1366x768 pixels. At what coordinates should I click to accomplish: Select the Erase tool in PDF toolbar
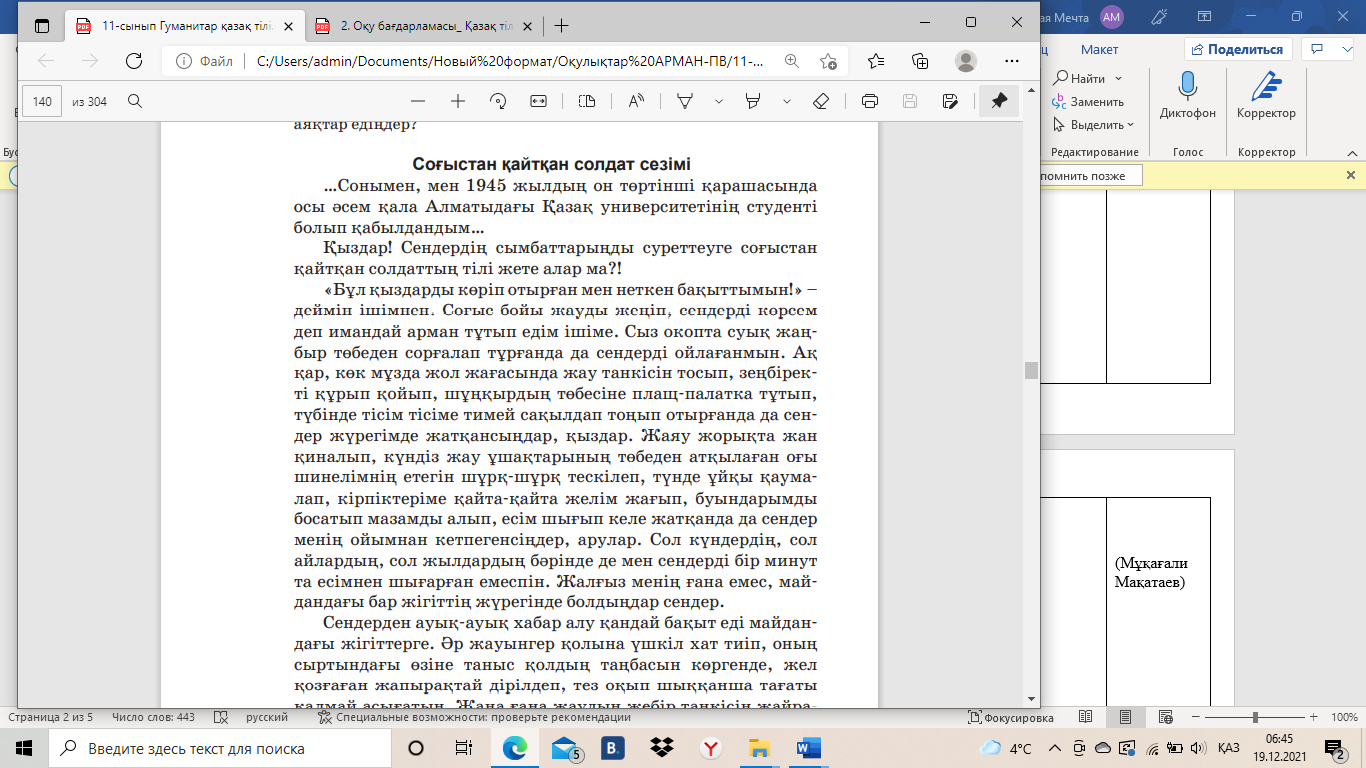pos(821,101)
